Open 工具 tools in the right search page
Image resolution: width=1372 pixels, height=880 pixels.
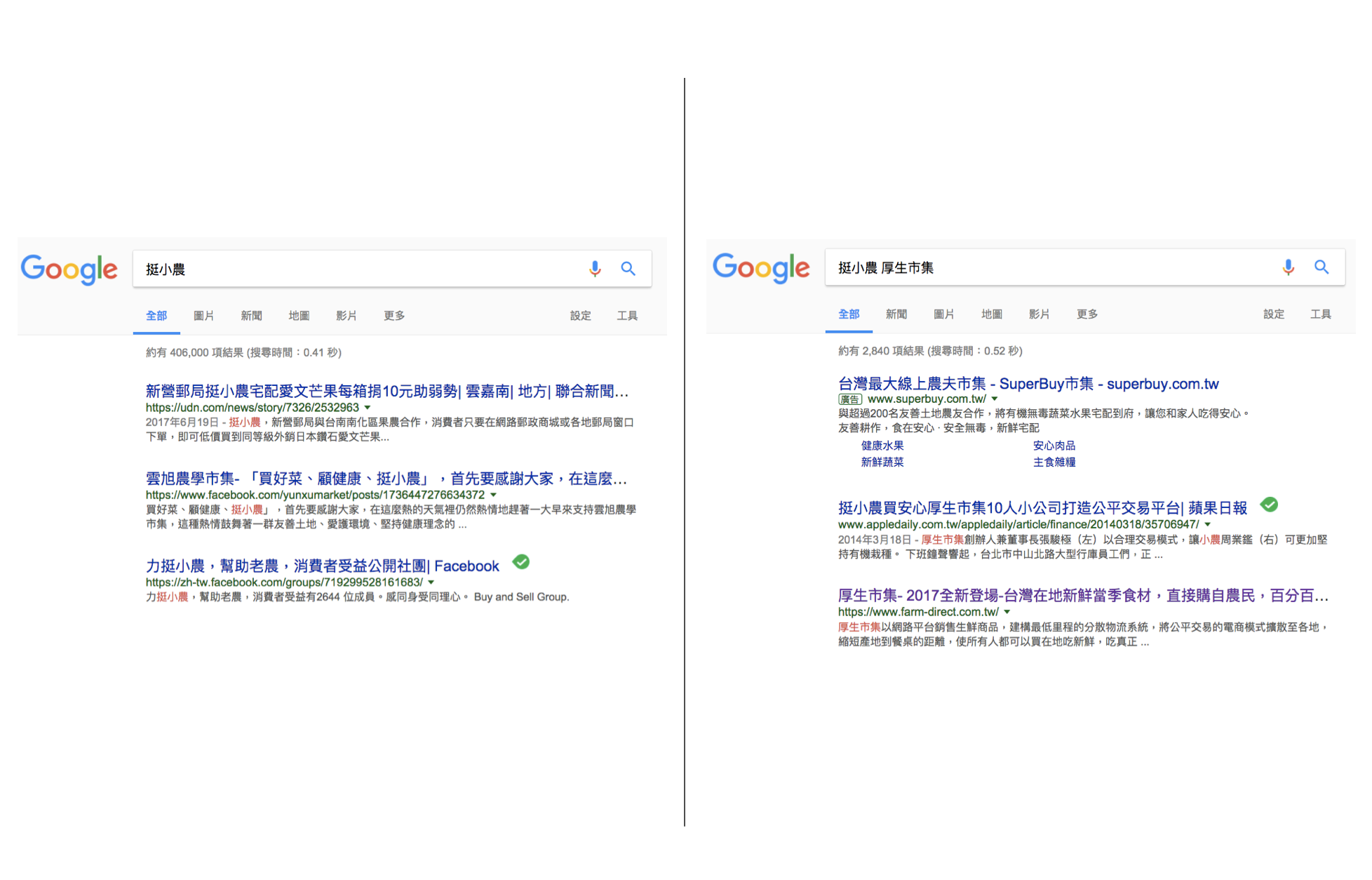coord(1321,314)
